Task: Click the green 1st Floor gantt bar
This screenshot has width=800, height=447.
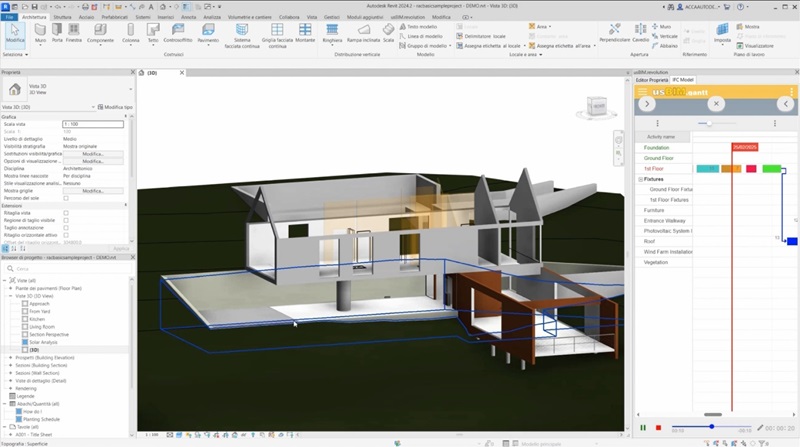Action: click(771, 169)
